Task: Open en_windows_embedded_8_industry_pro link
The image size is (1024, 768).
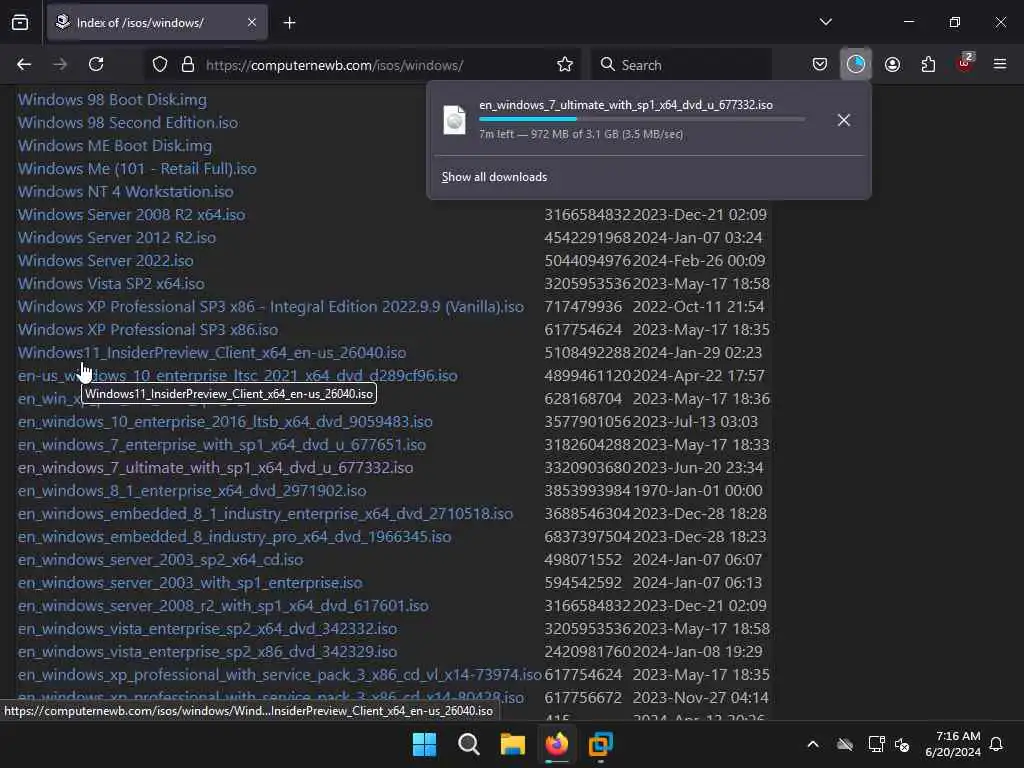Action: (x=234, y=537)
